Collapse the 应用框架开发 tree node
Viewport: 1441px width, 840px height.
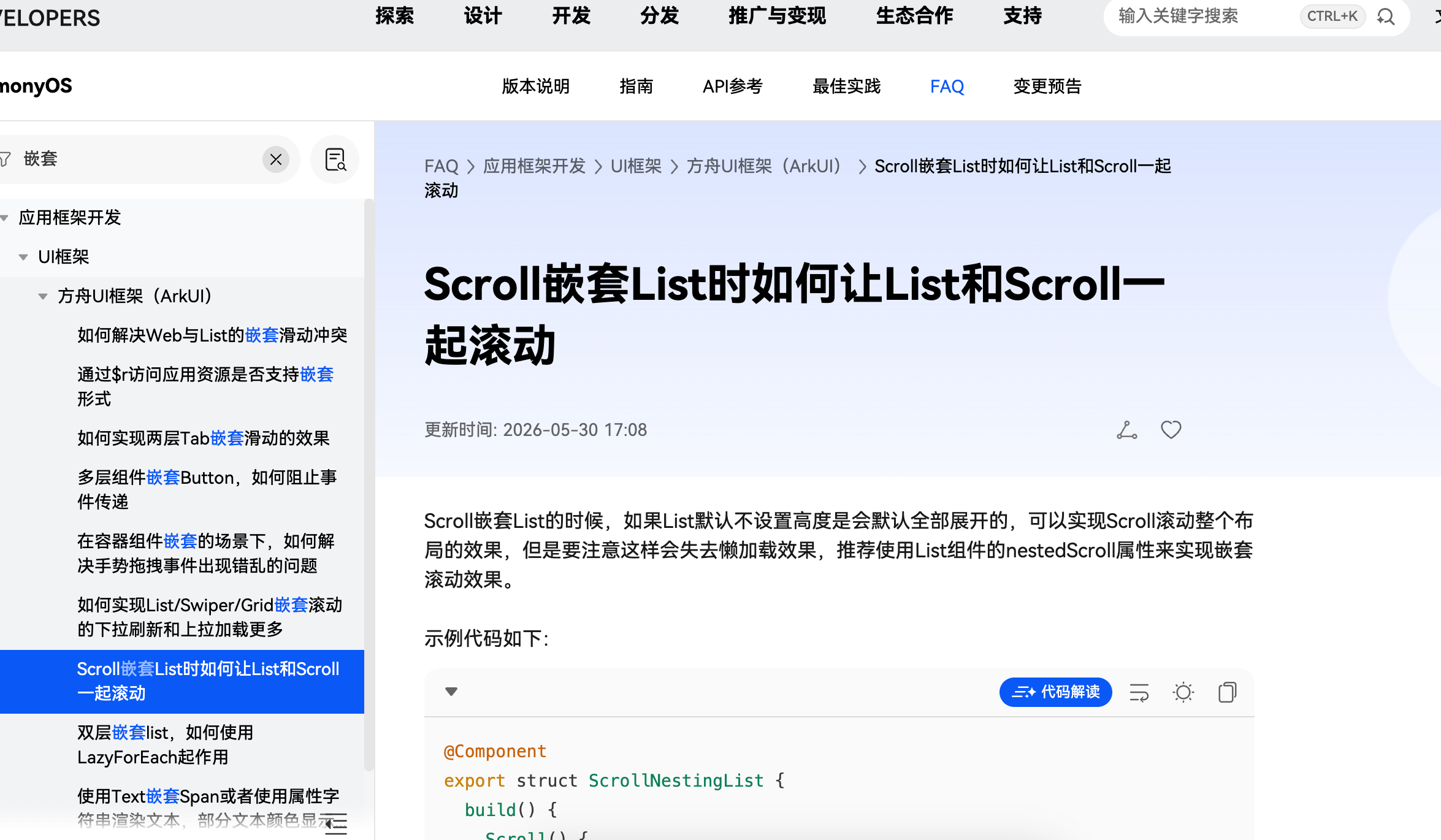[x=4, y=218]
